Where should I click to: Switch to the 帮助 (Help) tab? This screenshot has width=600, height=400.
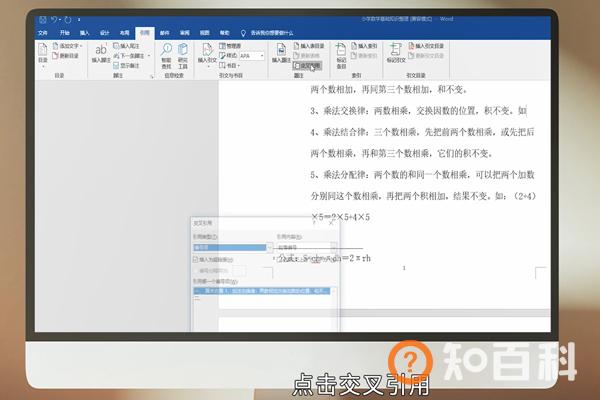[x=225, y=33]
